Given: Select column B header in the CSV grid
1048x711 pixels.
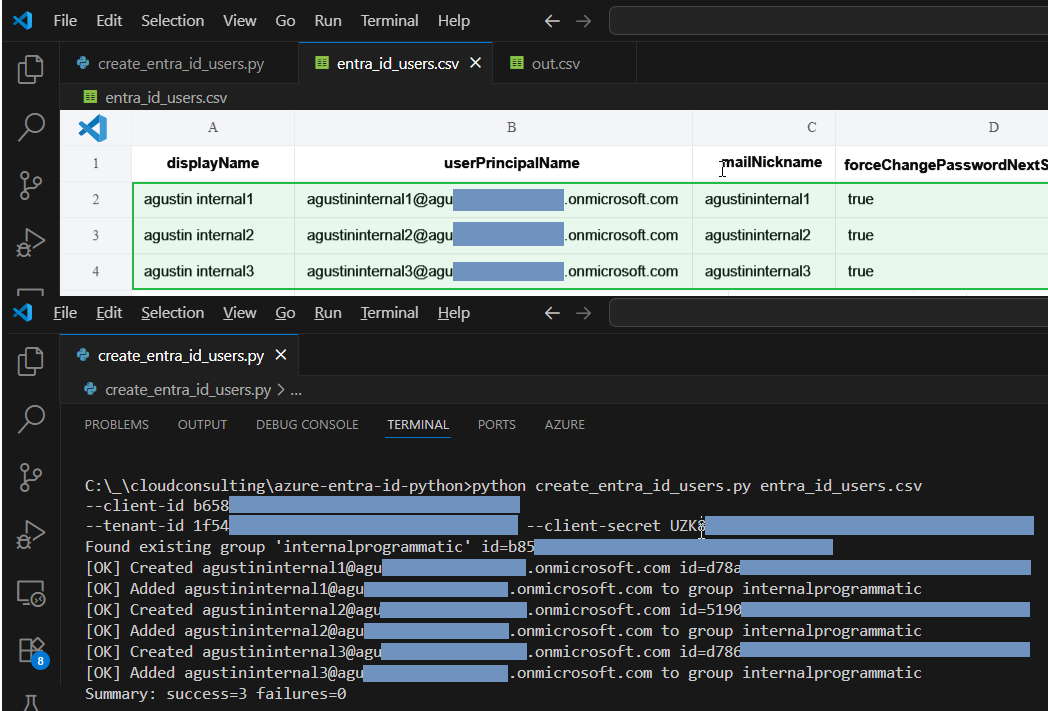Looking at the screenshot, I should click(x=512, y=127).
